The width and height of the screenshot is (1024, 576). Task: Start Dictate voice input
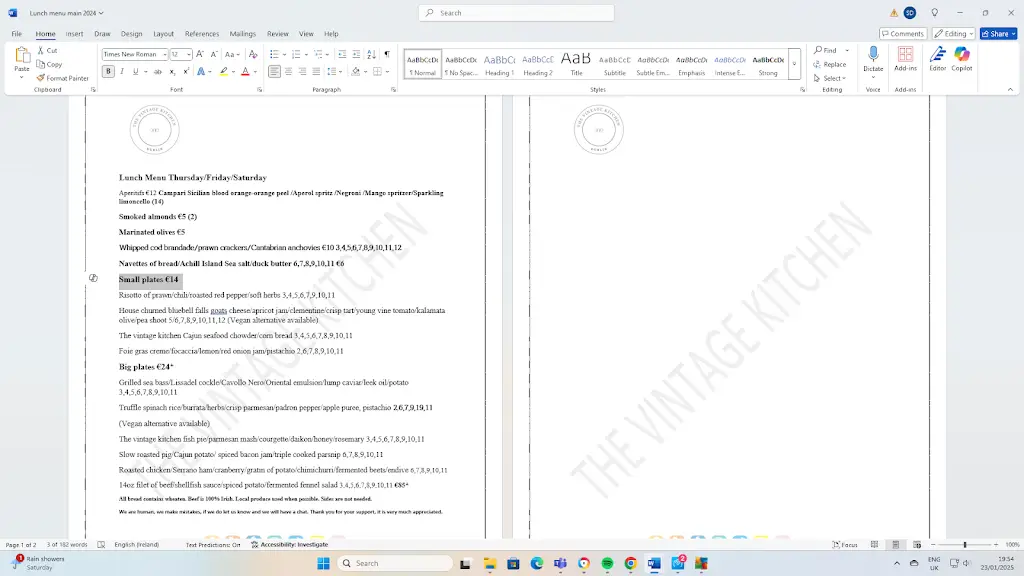tap(873, 58)
